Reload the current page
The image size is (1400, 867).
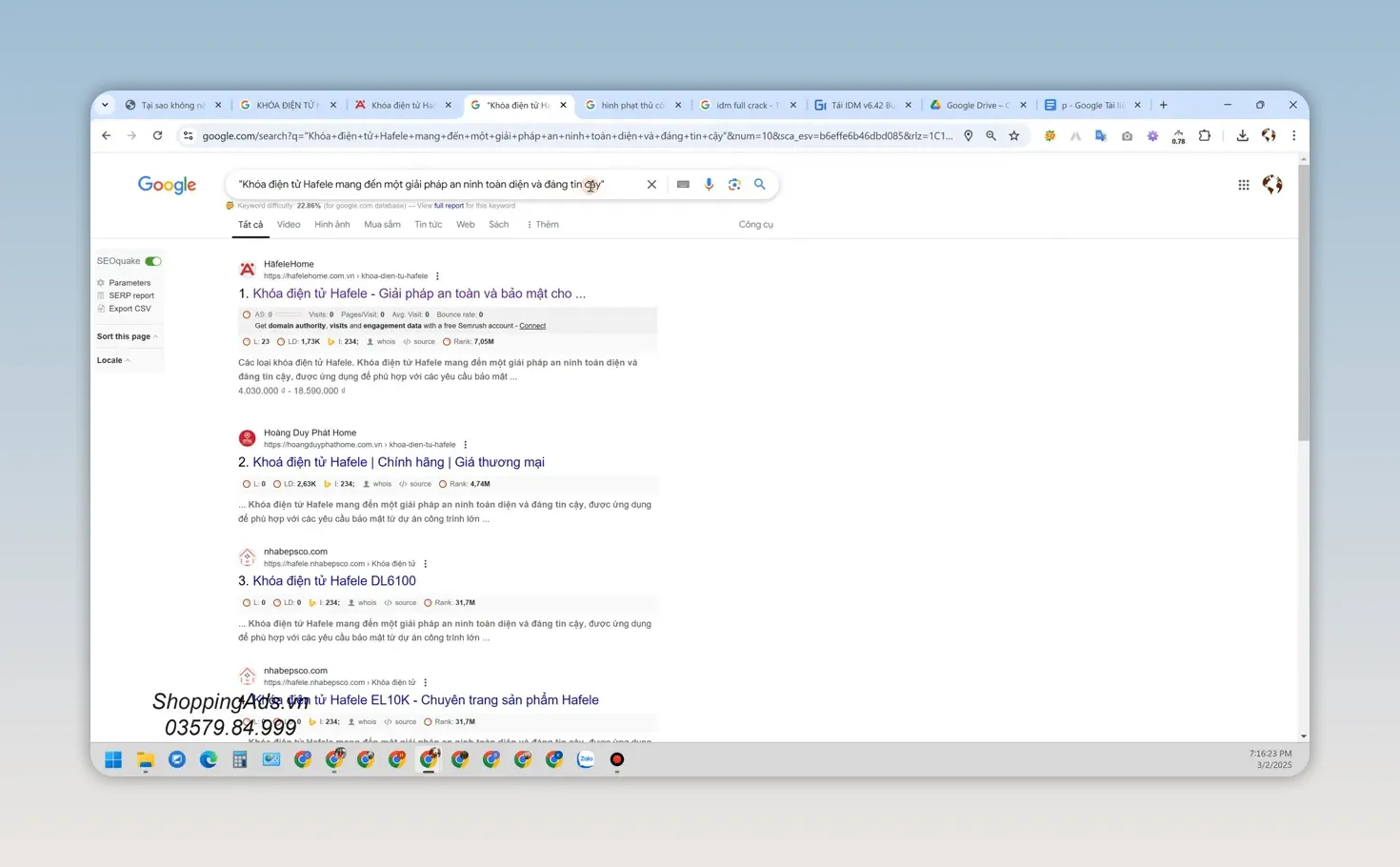coord(158,135)
